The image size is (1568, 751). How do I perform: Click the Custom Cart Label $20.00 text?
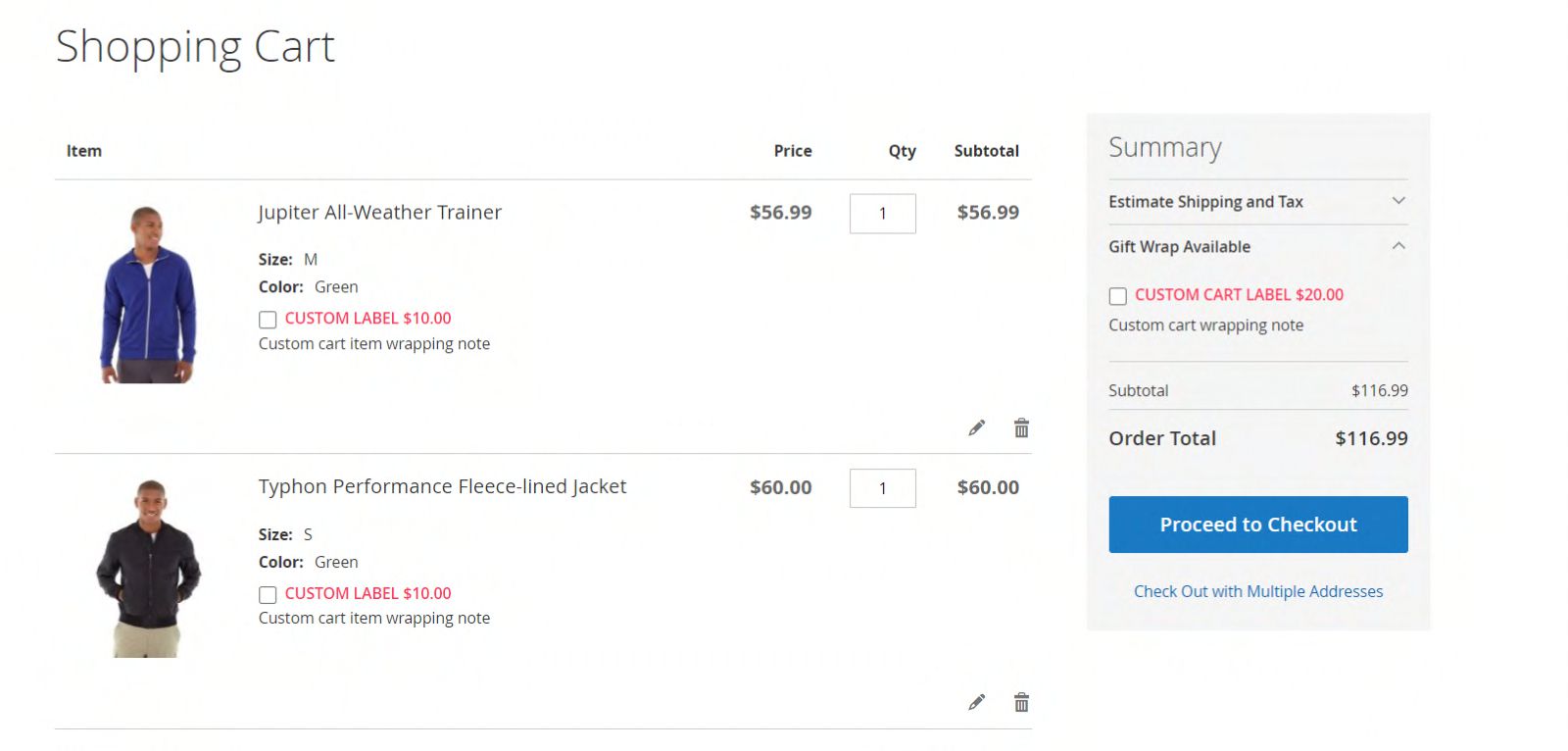[1239, 295]
